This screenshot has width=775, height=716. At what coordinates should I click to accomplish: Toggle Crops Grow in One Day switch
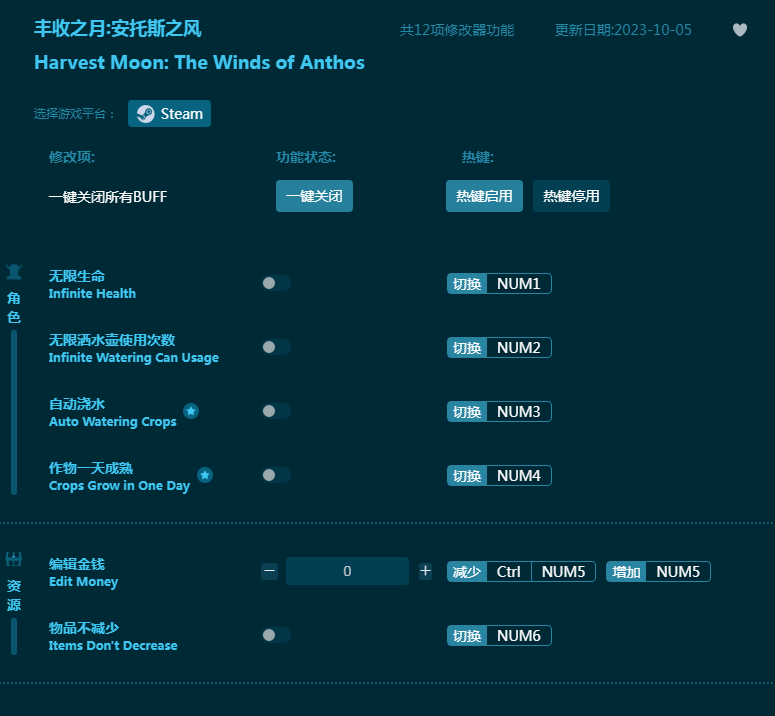[275, 475]
